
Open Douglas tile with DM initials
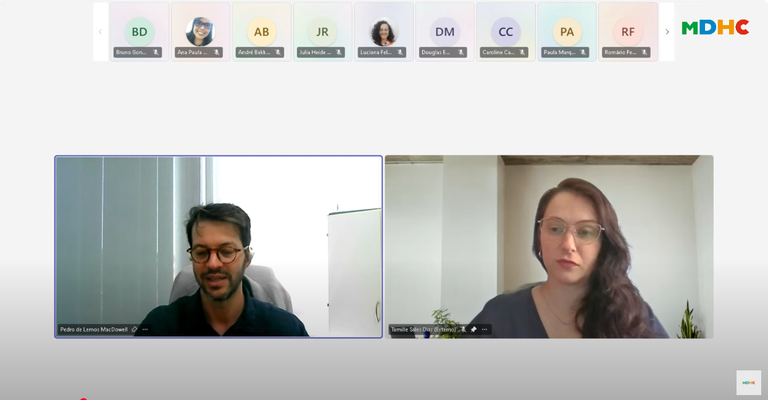[445, 32]
